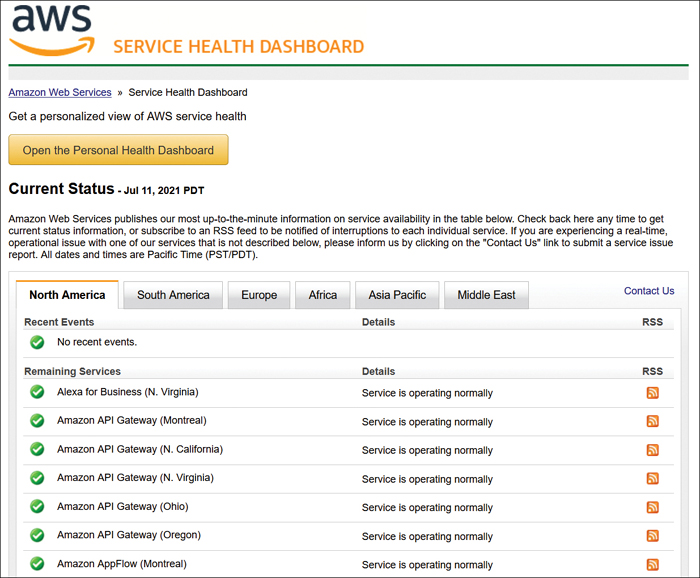Click RSS icon for Amazon AppFlow Montreal
Screen dimensions: 700x578
click(x=652, y=565)
